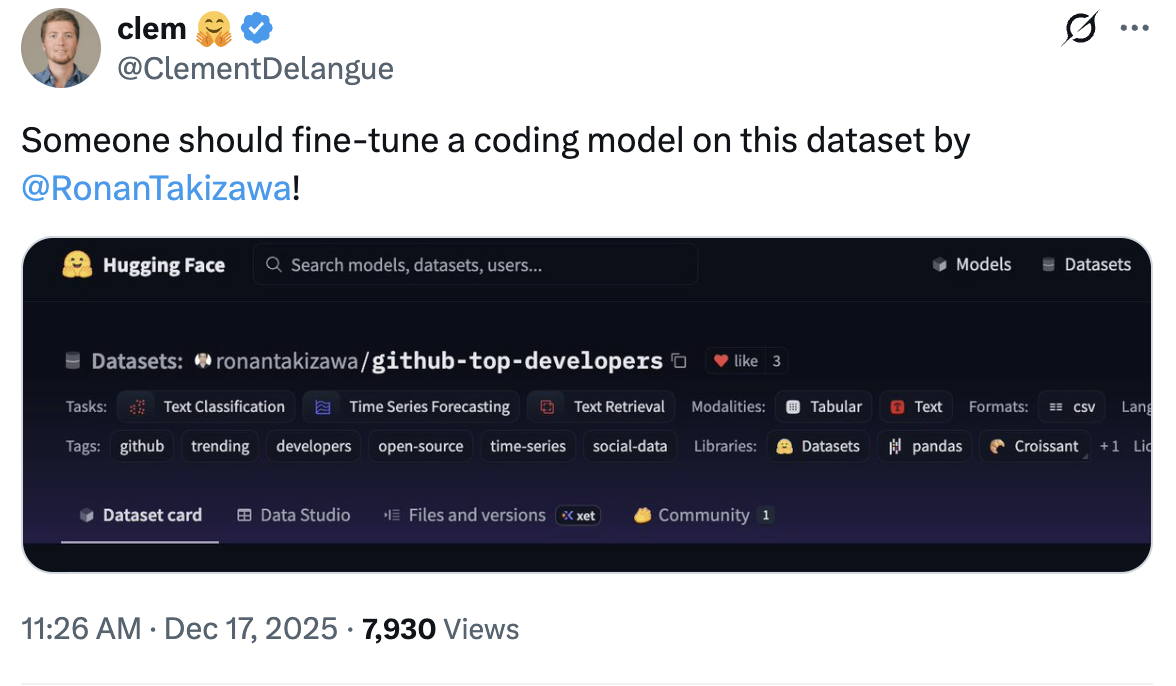Select the Time Series Forecasting task tag
This screenshot has width=1176, height=686.
click(x=412, y=407)
